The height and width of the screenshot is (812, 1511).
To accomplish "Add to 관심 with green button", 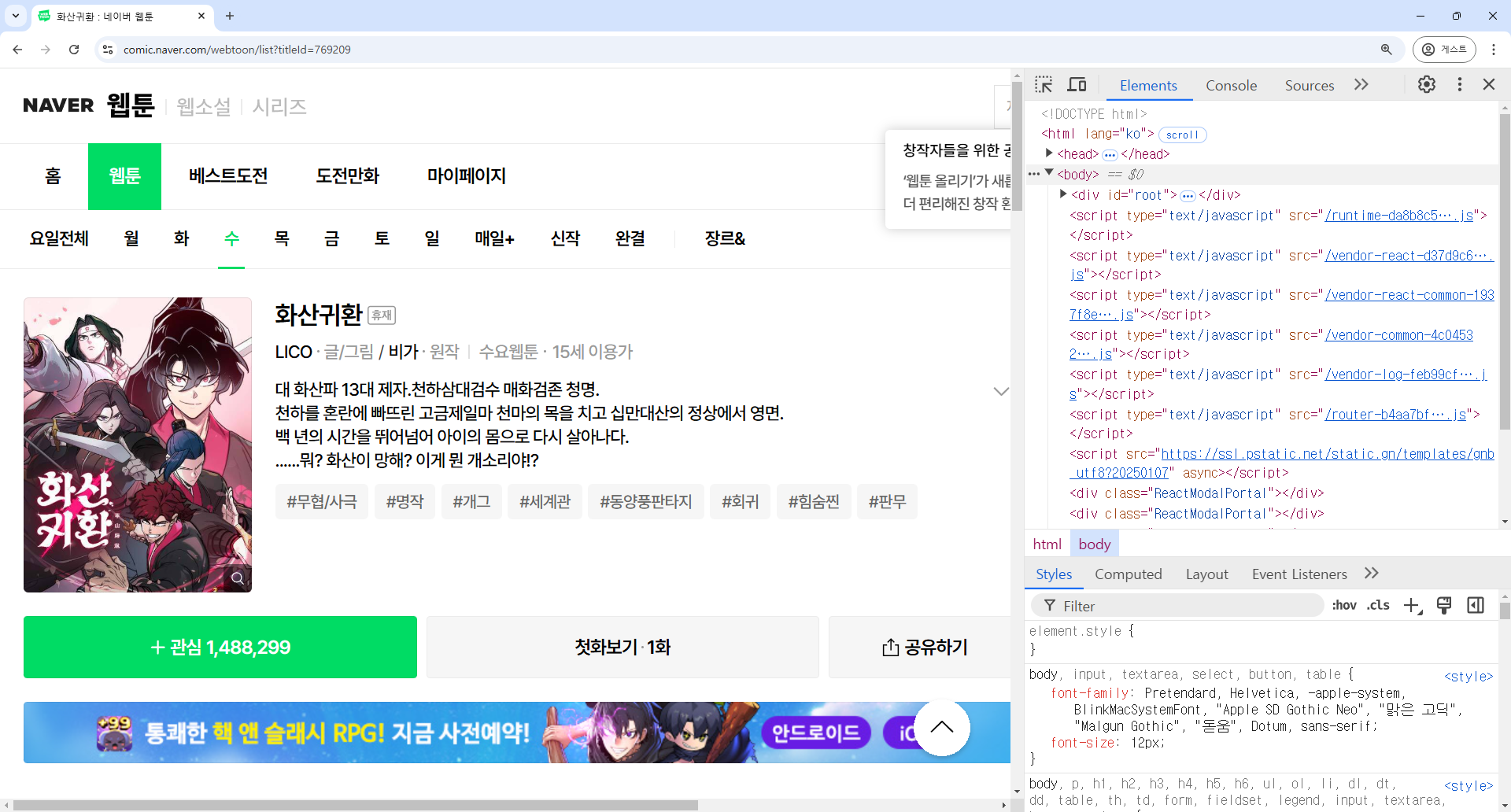I will [220, 647].
